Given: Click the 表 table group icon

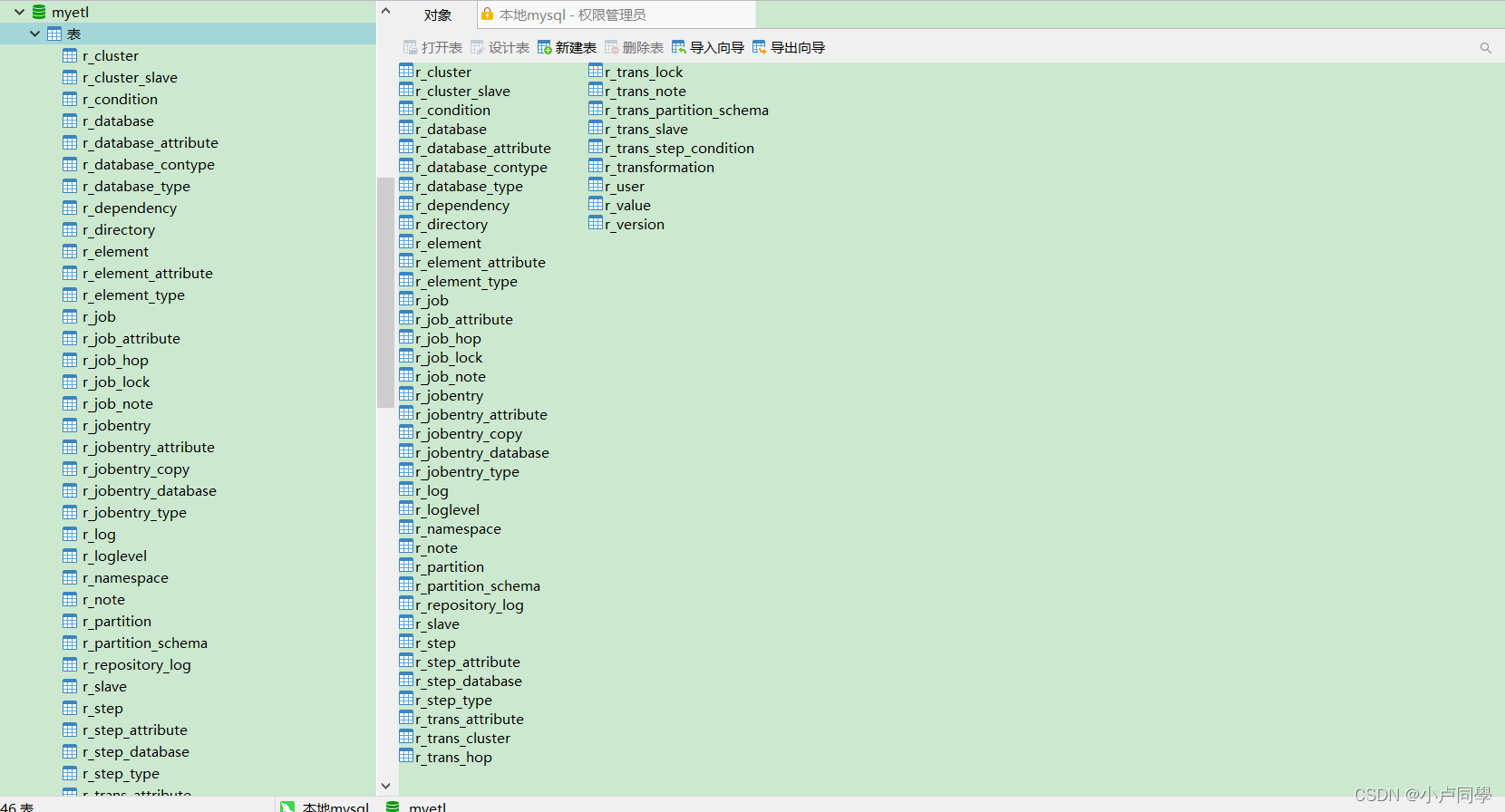Looking at the screenshot, I should 54,34.
